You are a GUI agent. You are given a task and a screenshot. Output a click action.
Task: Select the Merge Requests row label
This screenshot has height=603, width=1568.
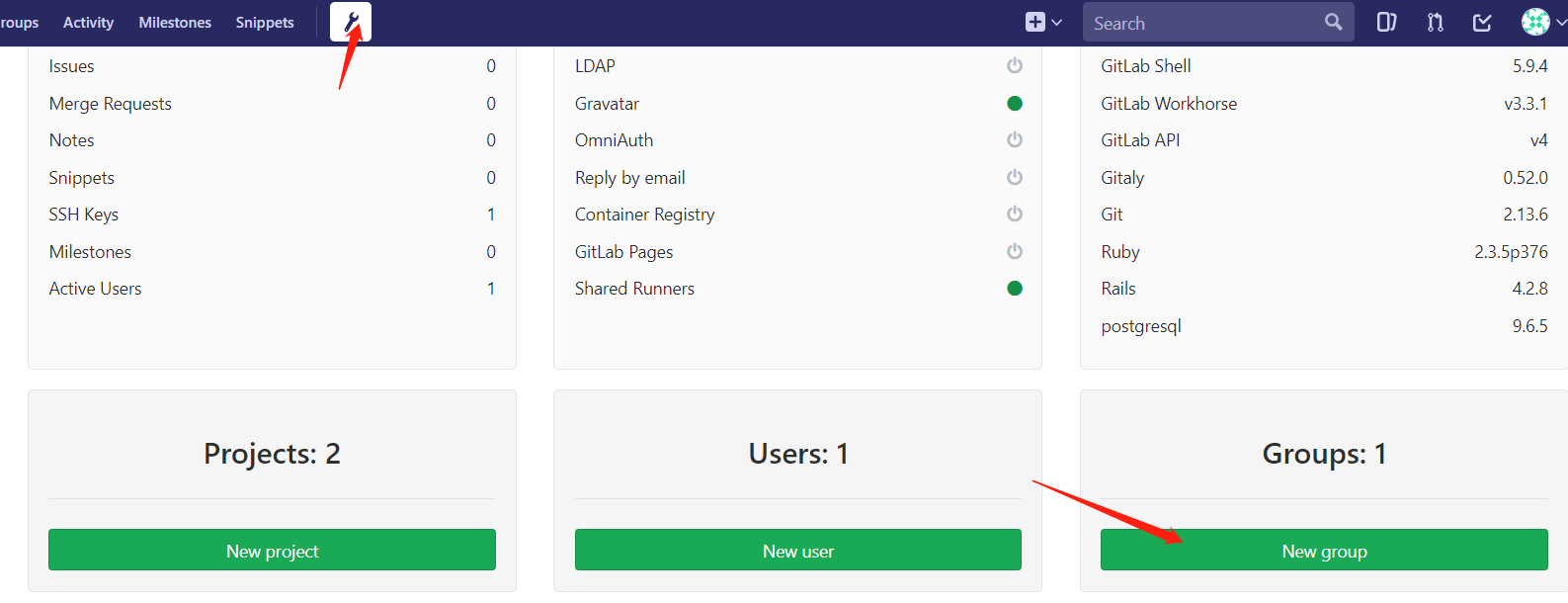point(111,104)
